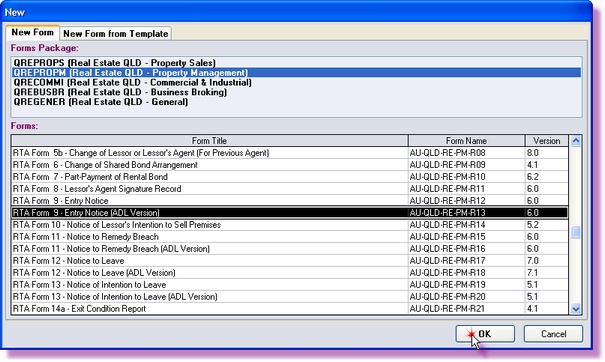Dismiss dialog with Cancel button
Viewport: 605px width, 362px height.
(x=553, y=334)
